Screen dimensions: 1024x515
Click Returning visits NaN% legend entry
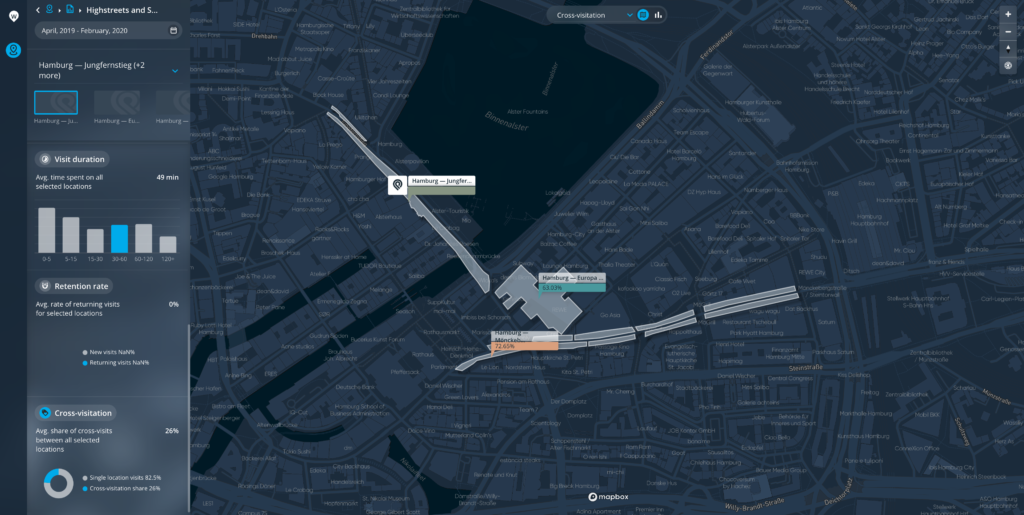point(116,362)
